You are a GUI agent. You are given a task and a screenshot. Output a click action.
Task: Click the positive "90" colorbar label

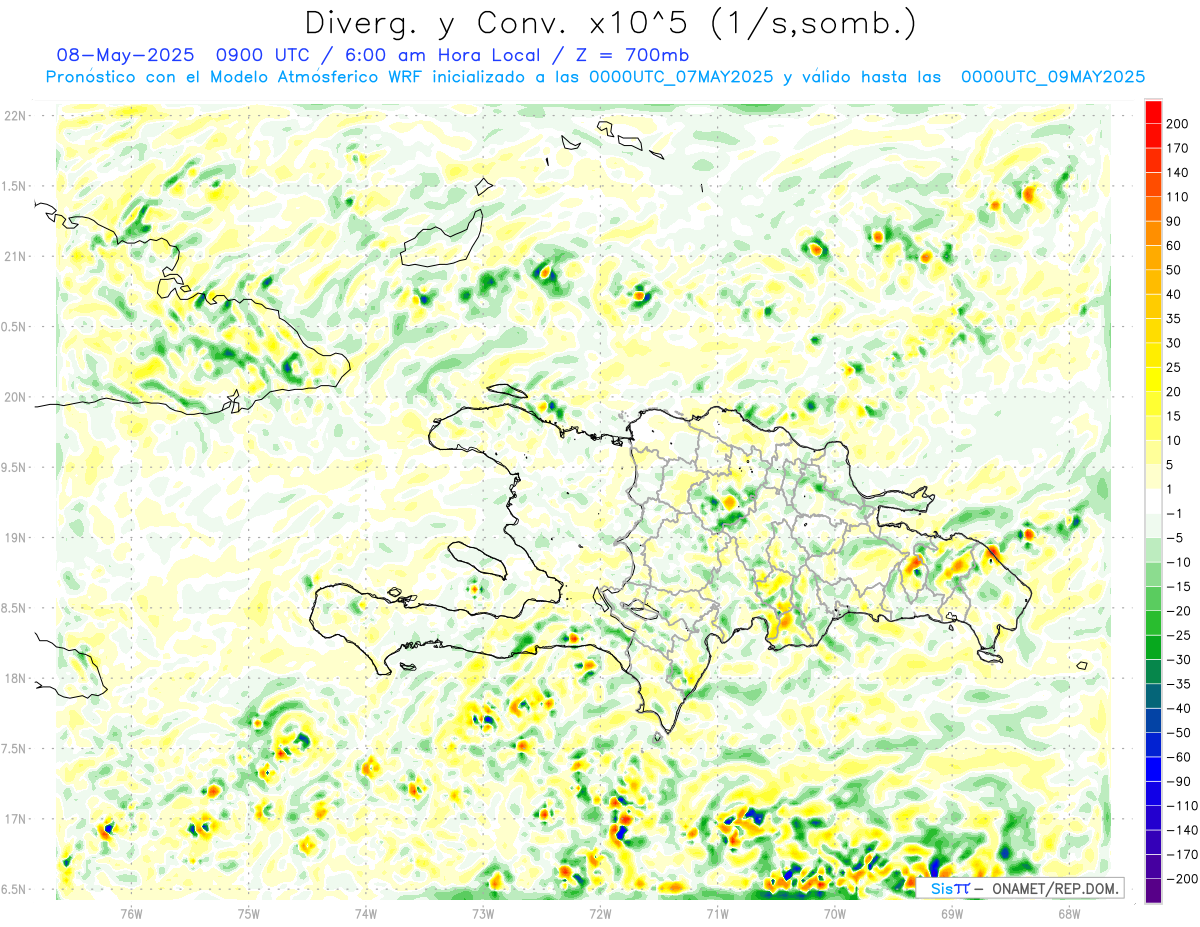[1175, 221]
